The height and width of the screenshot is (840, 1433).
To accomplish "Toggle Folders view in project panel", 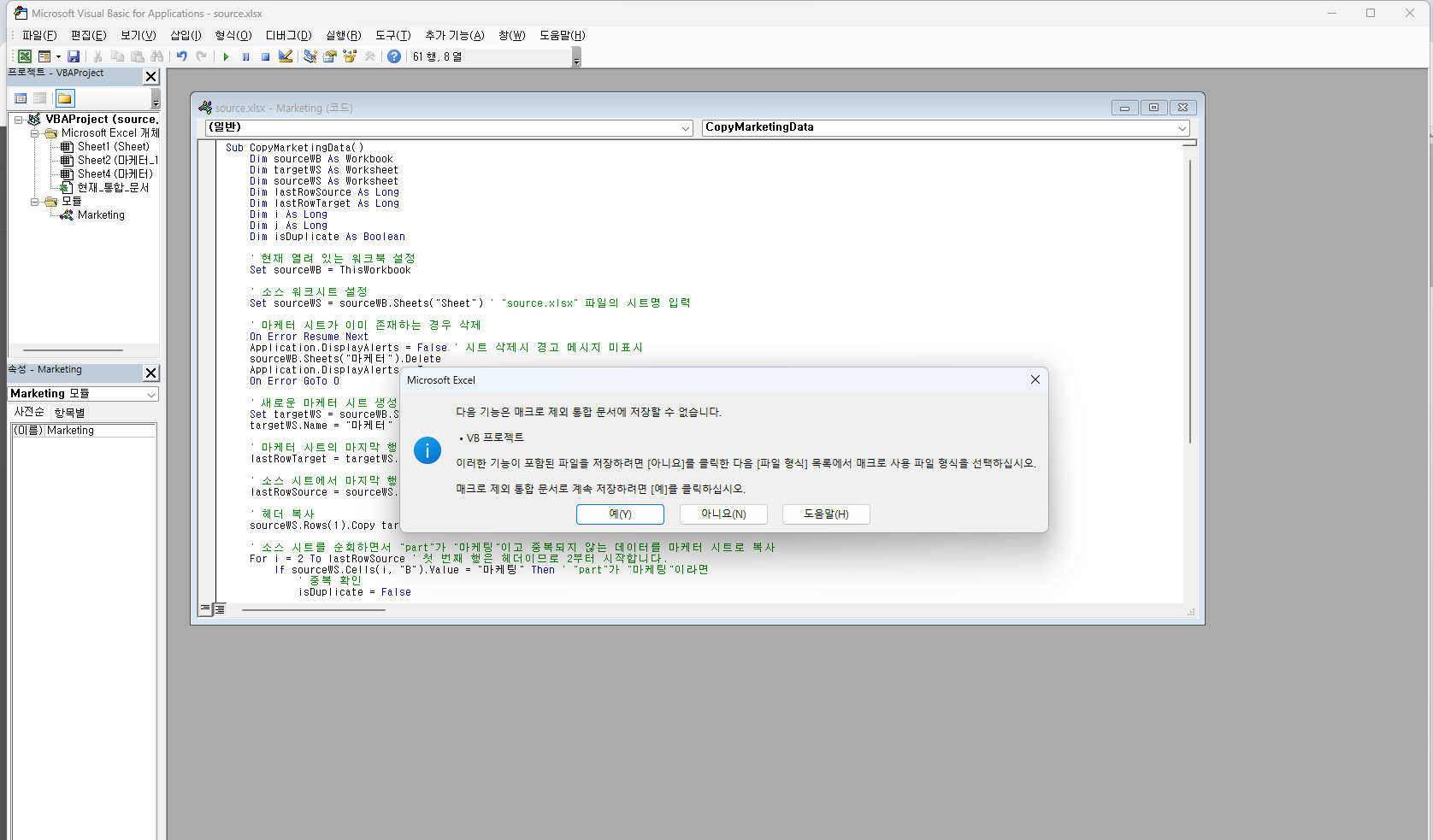I will 65,98.
